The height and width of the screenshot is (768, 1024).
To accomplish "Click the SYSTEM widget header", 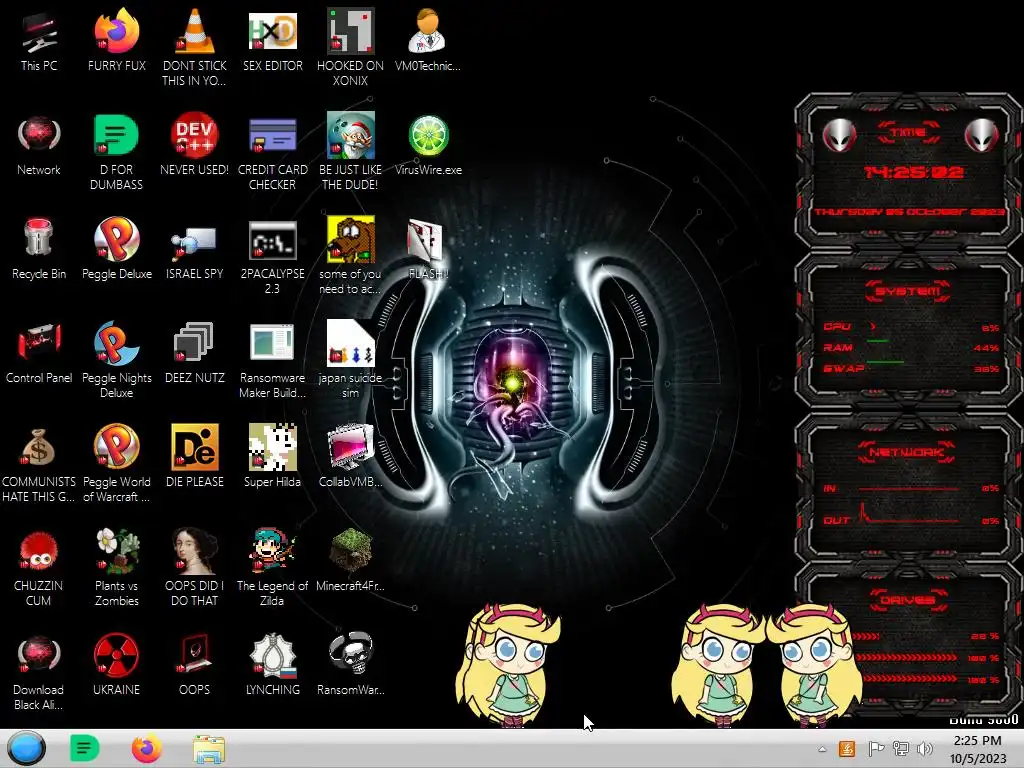I will point(907,291).
